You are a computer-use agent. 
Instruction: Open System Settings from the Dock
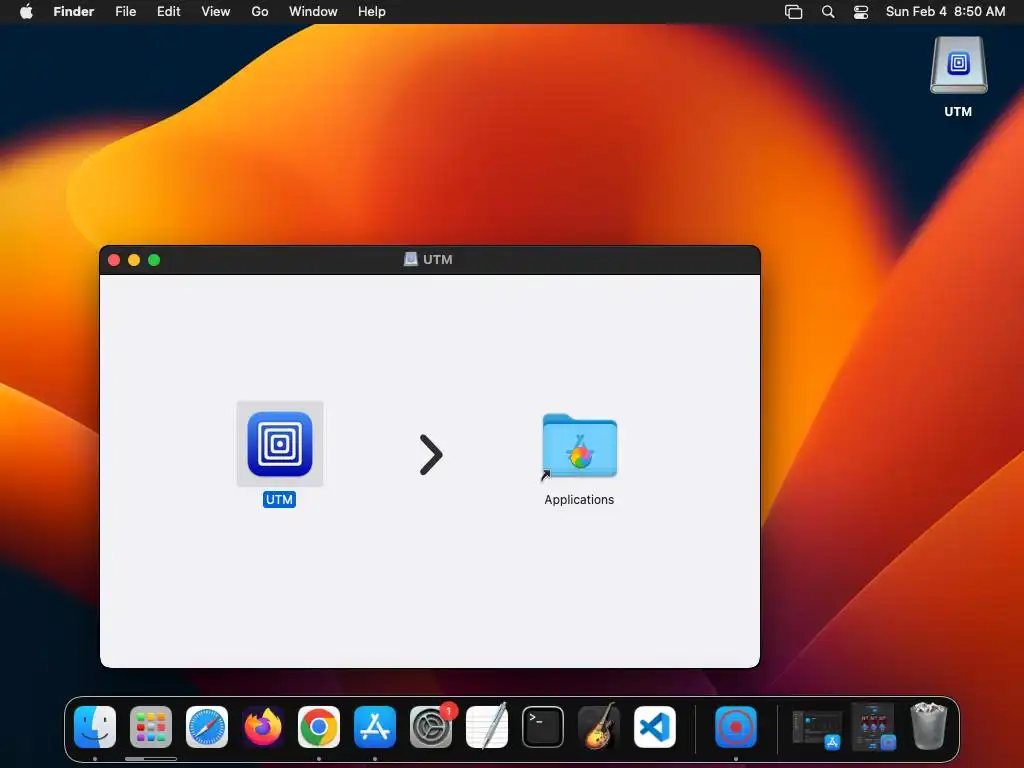click(431, 727)
